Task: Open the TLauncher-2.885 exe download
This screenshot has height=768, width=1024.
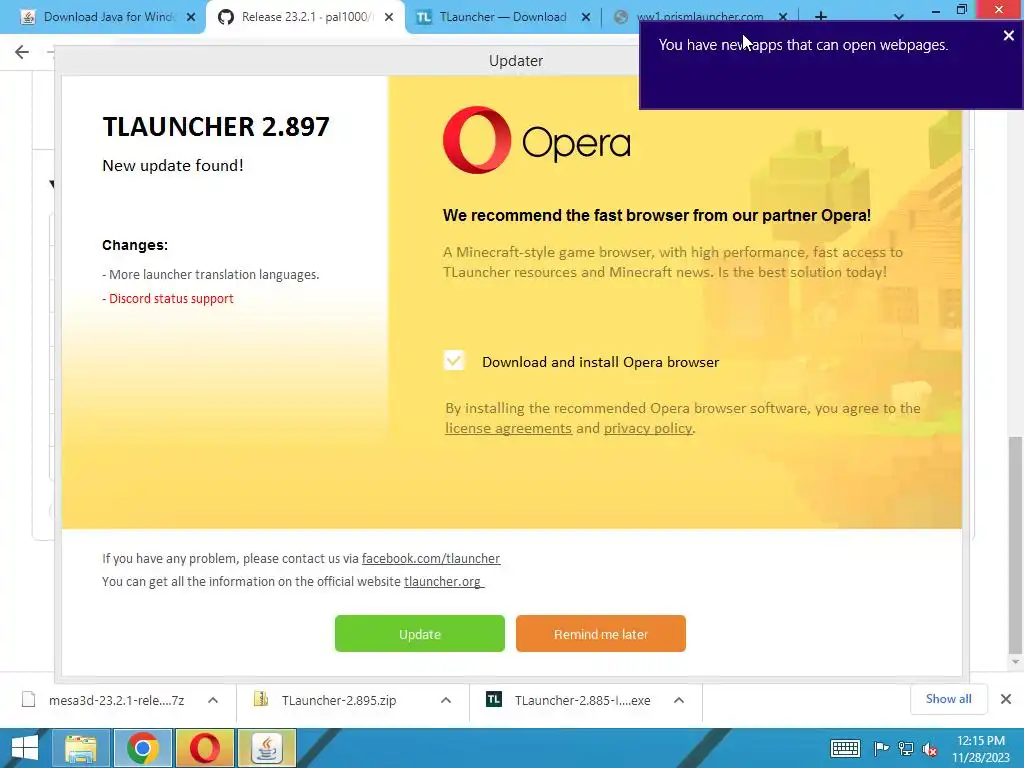Action: pos(581,700)
